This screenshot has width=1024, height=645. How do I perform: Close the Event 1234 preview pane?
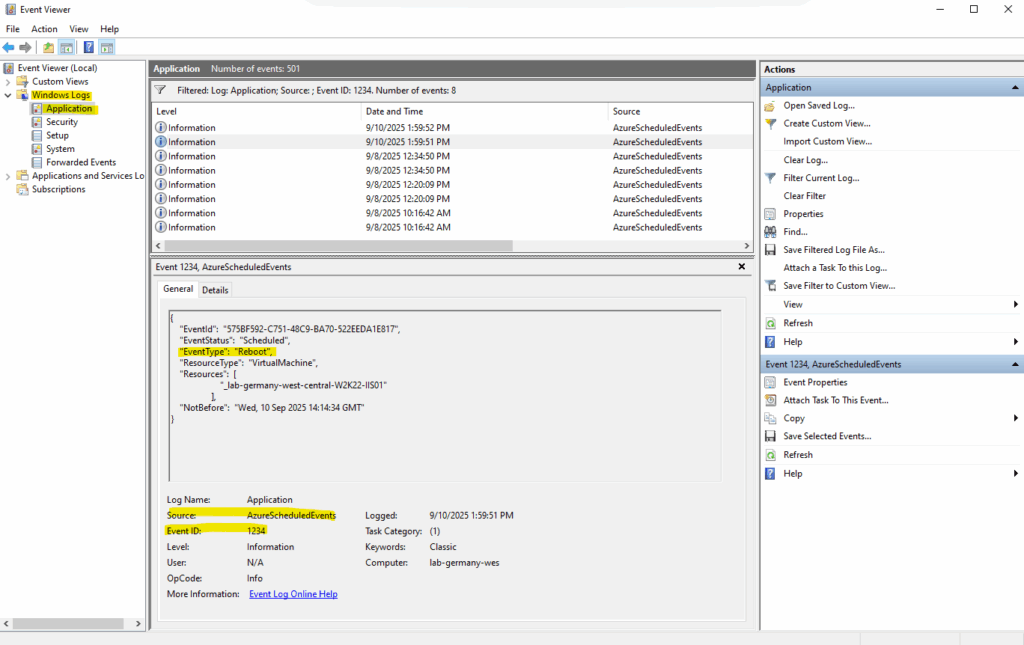pyautogui.click(x=742, y=267)
